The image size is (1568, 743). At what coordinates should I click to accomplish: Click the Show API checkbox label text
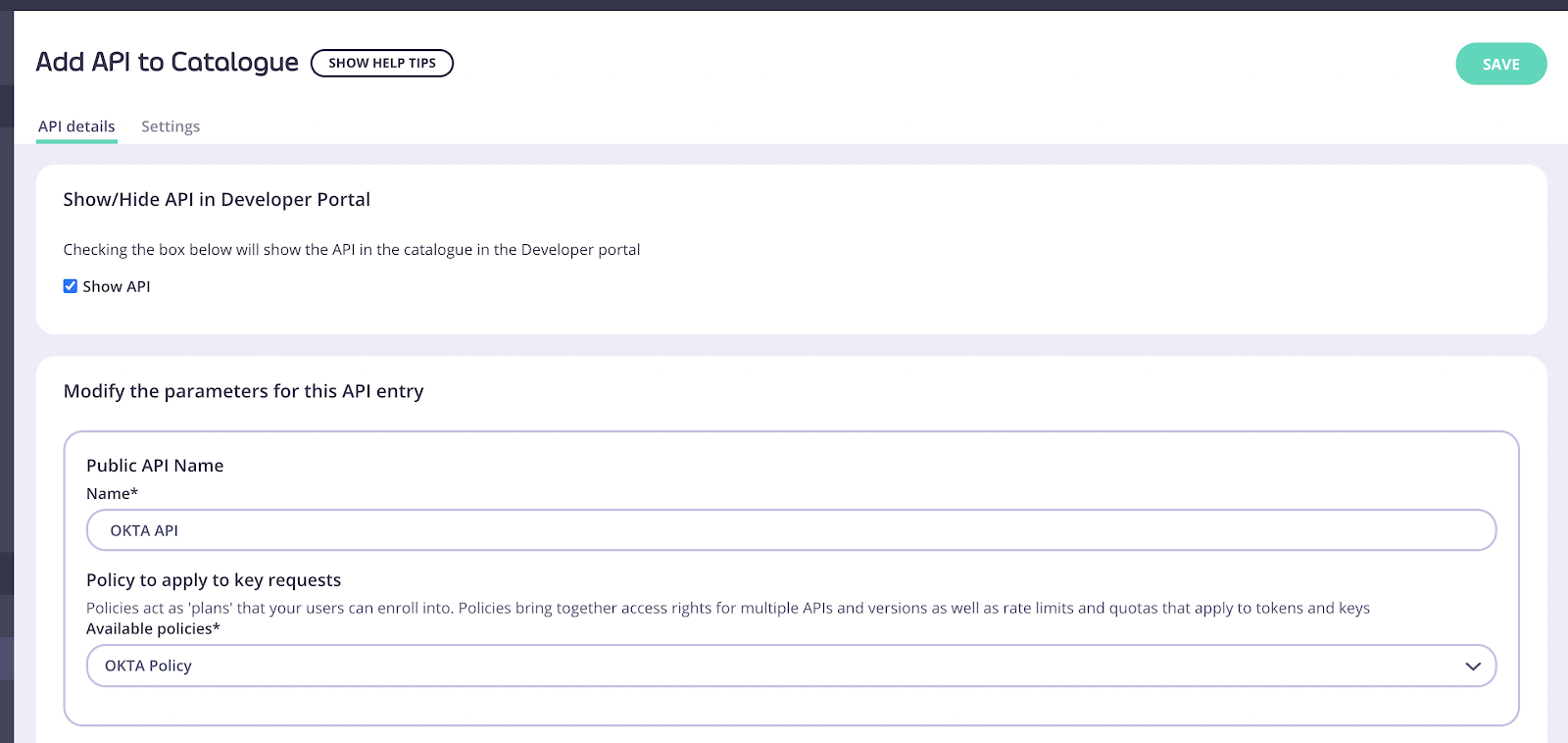pyautogui.click(x=117, y=286)
